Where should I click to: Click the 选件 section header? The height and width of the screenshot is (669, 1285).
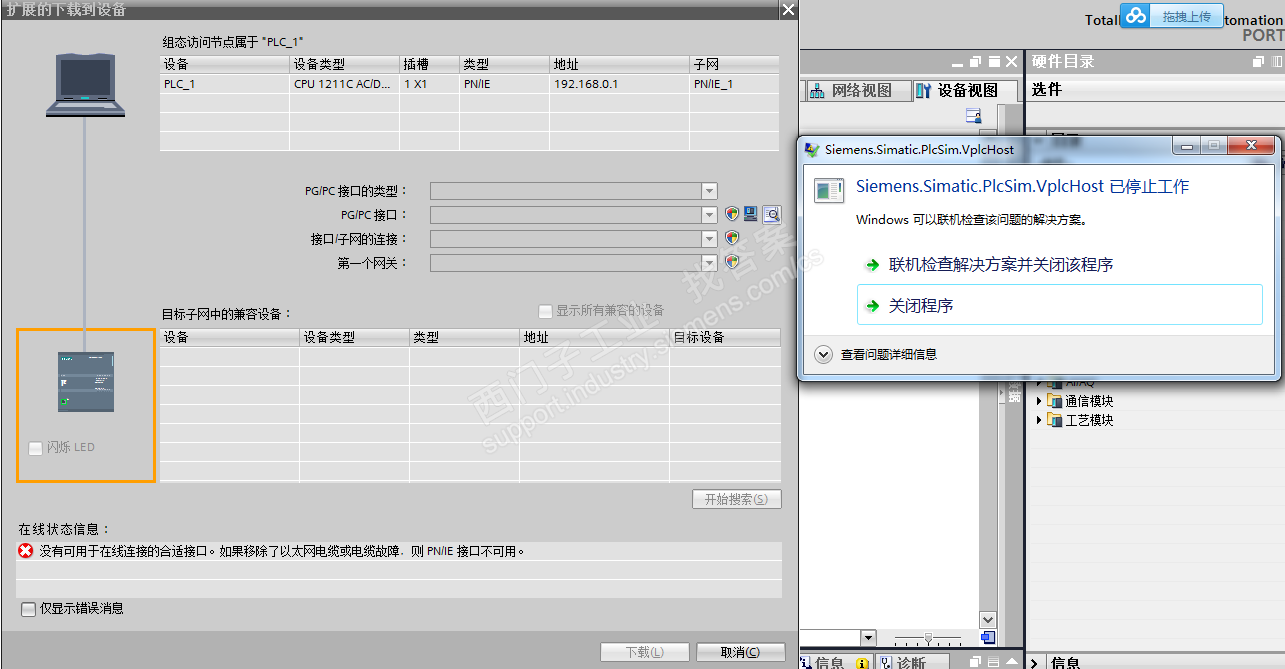pyautogui.click(x=1155, y=89)
